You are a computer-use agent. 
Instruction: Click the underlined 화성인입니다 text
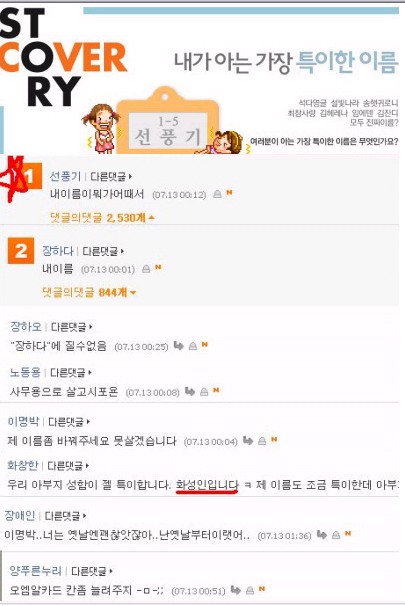tap(207, 485)
